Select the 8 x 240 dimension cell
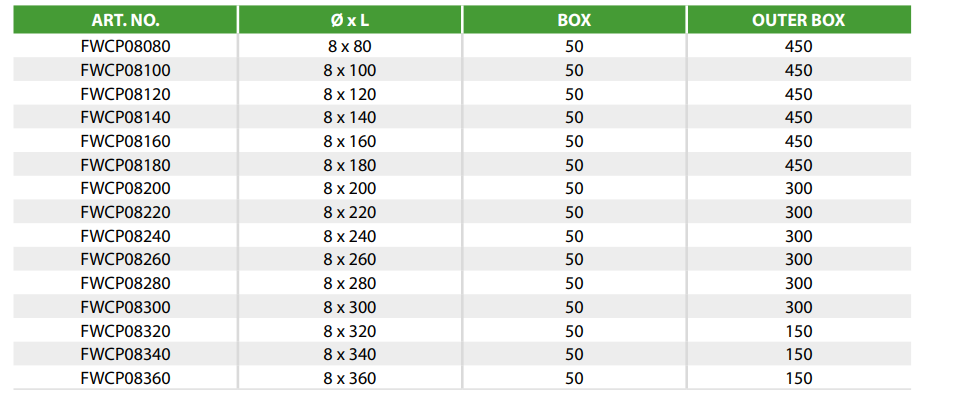The image size is (954, 413). tap(350, 236)
